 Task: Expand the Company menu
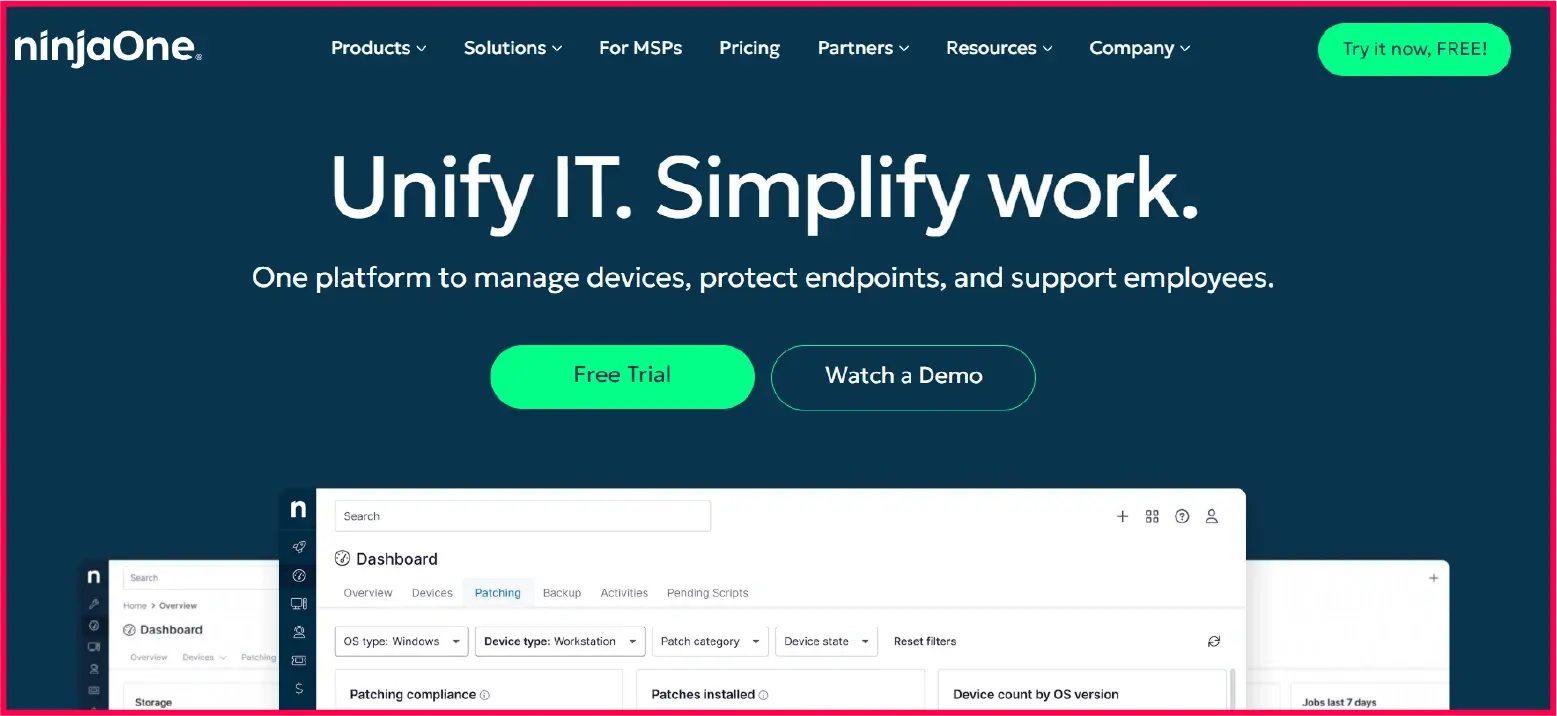coord(1140,48)
